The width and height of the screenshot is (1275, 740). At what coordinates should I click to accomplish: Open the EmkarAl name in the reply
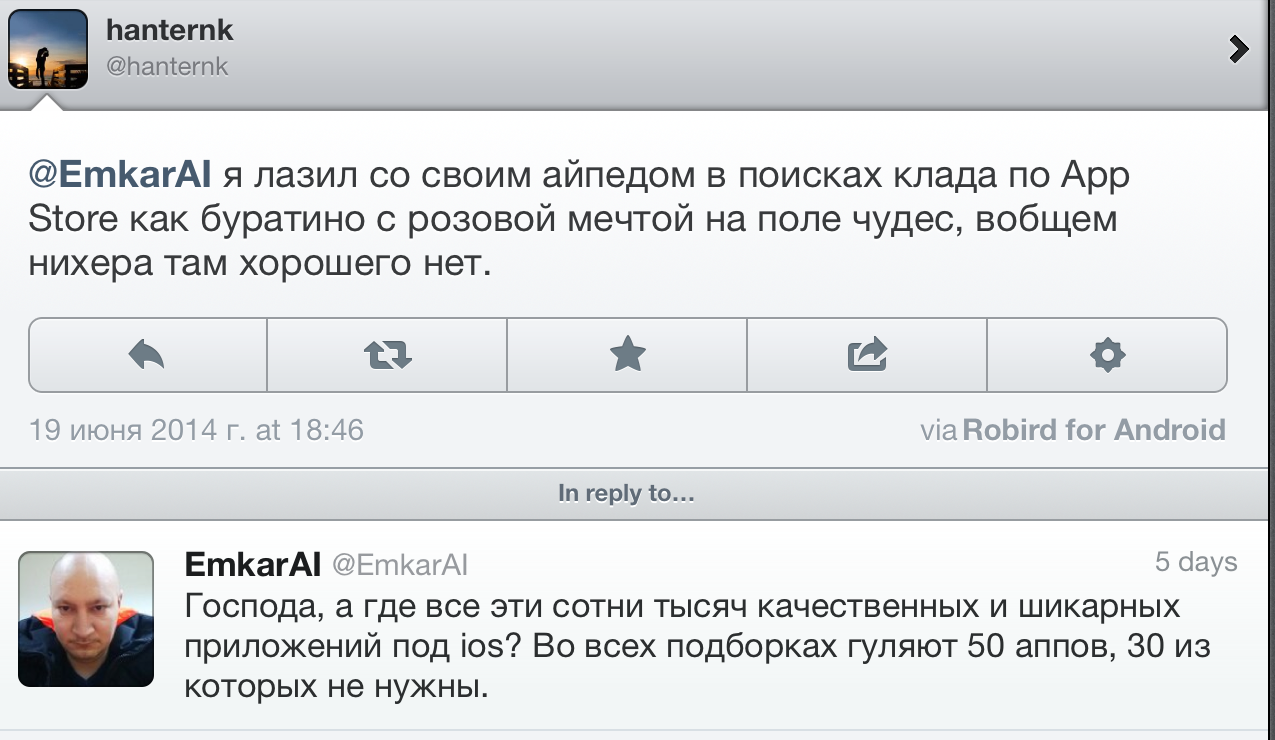(x=253, y=564)
